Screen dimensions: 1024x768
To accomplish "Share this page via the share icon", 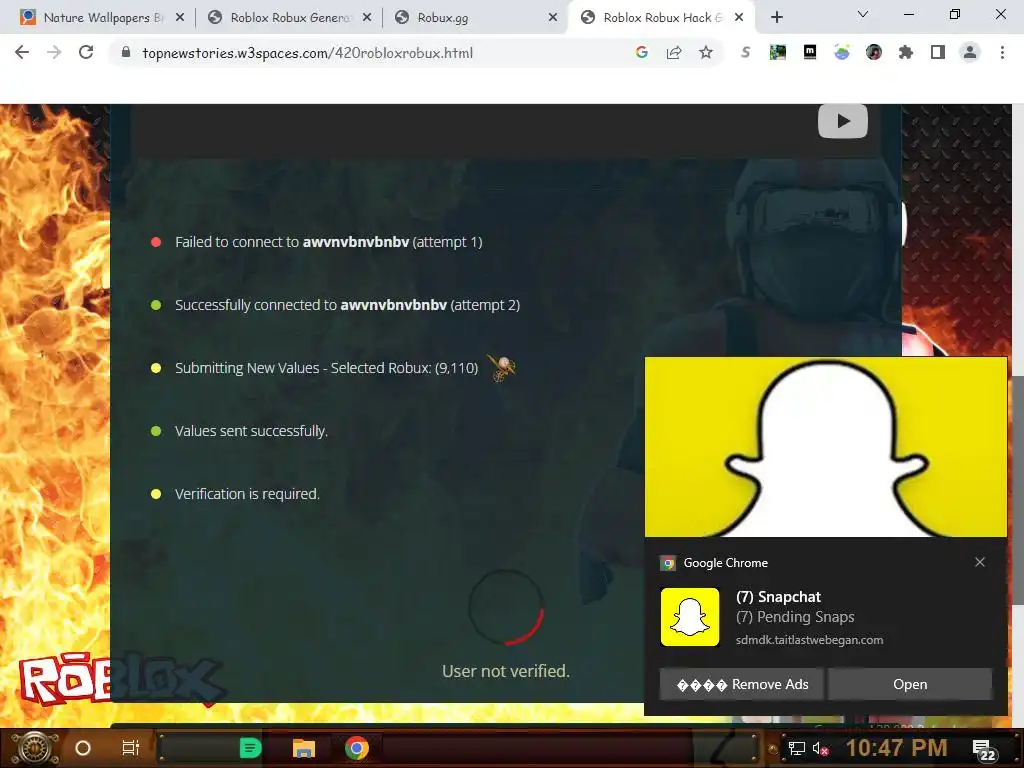I will point(674,52).
